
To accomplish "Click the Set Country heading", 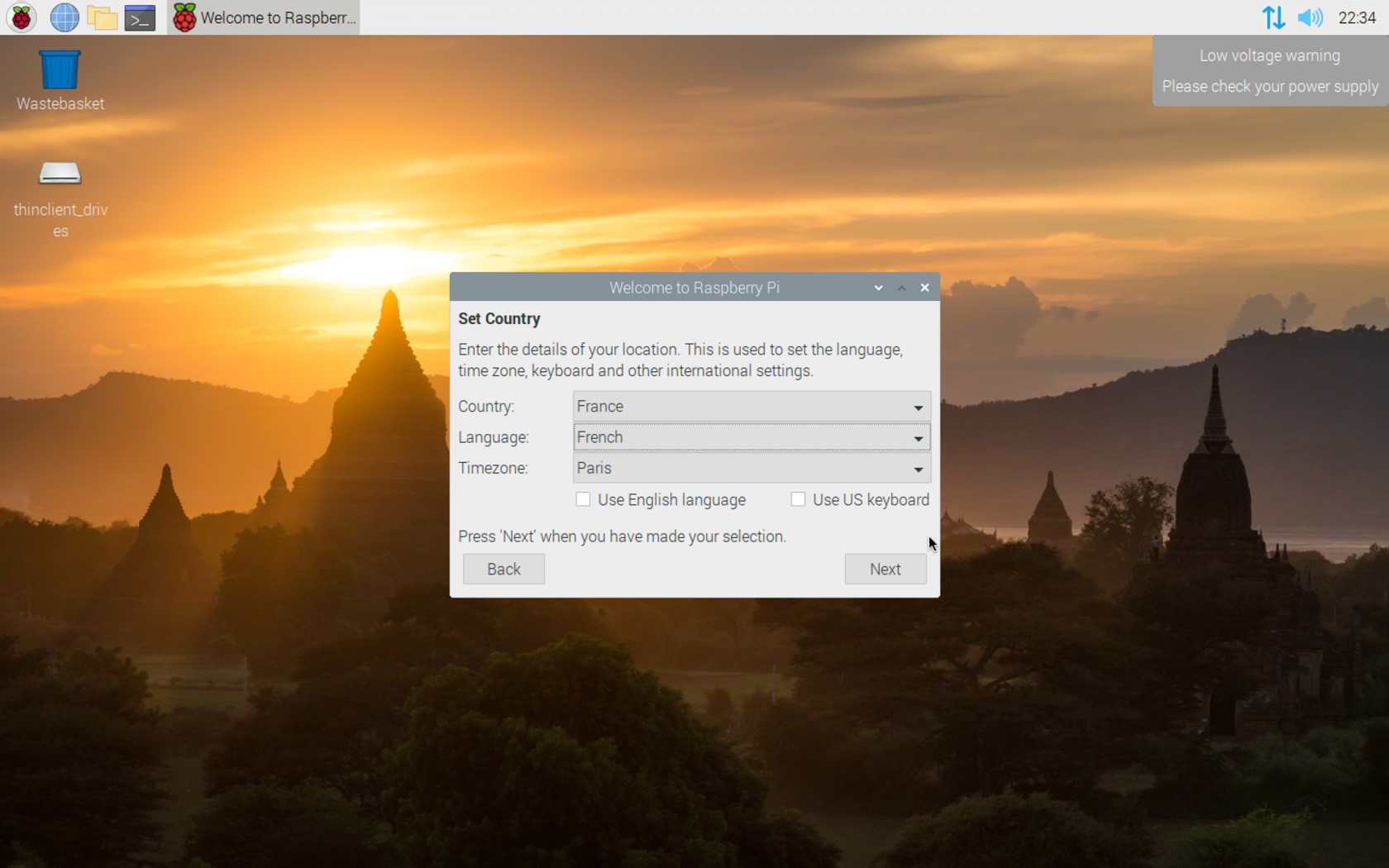I will 499,318.
